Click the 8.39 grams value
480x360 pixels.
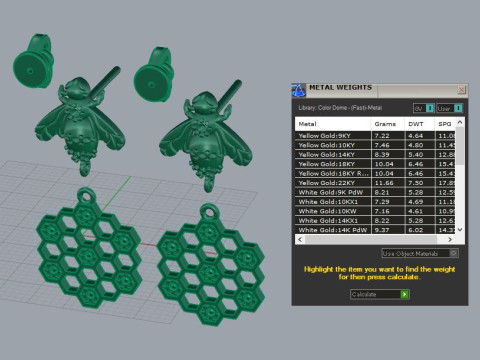[382, 154]
